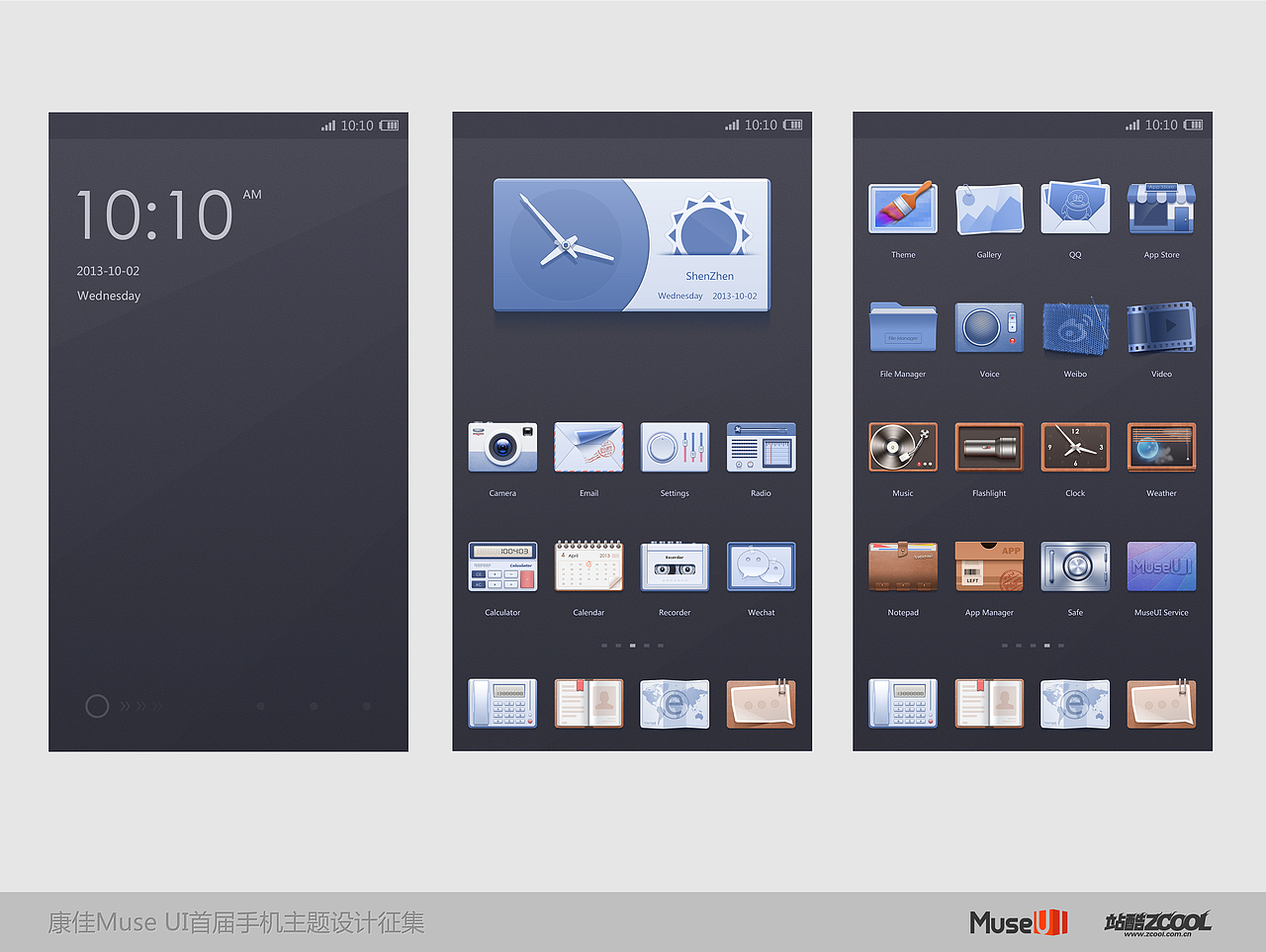Open the Email app icon
1266x952 pixels.
point(588,447)
